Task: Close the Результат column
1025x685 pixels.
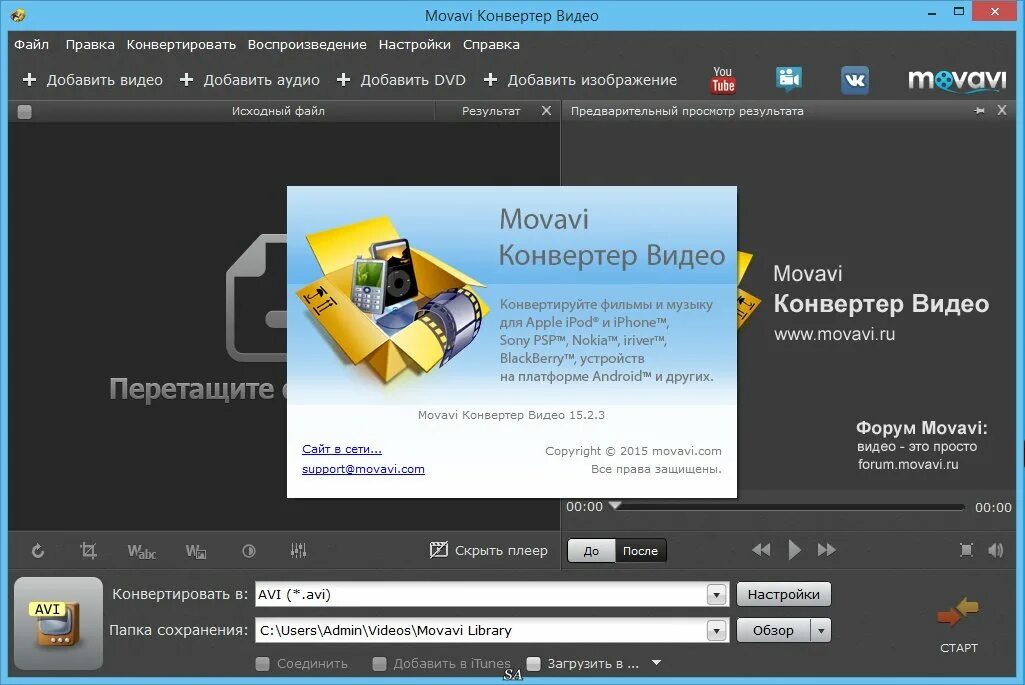Action: (546, 110)
